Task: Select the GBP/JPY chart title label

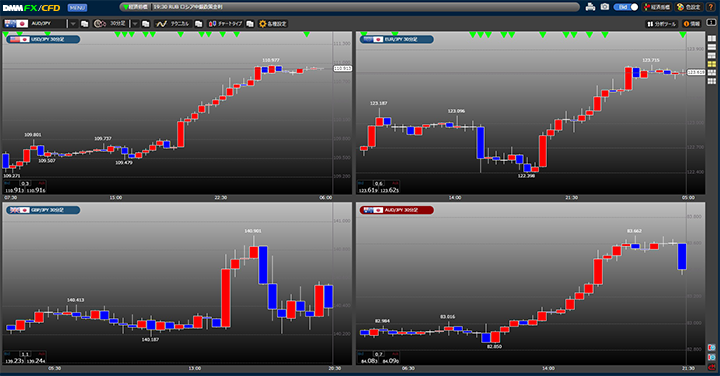Action: (x=43, y=210)
